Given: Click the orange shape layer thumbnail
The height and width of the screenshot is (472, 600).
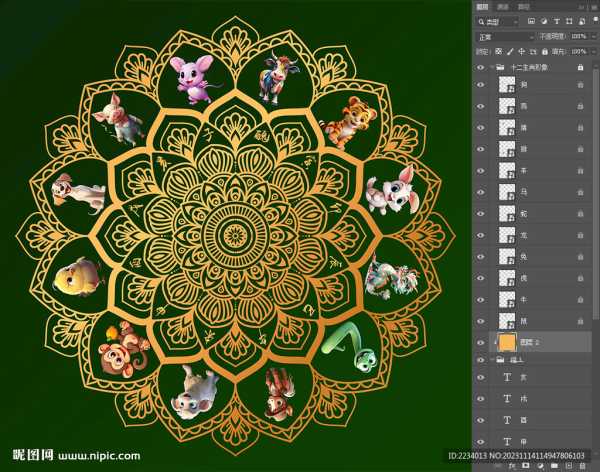Looking at the screenshot, I should click(507, 342).
